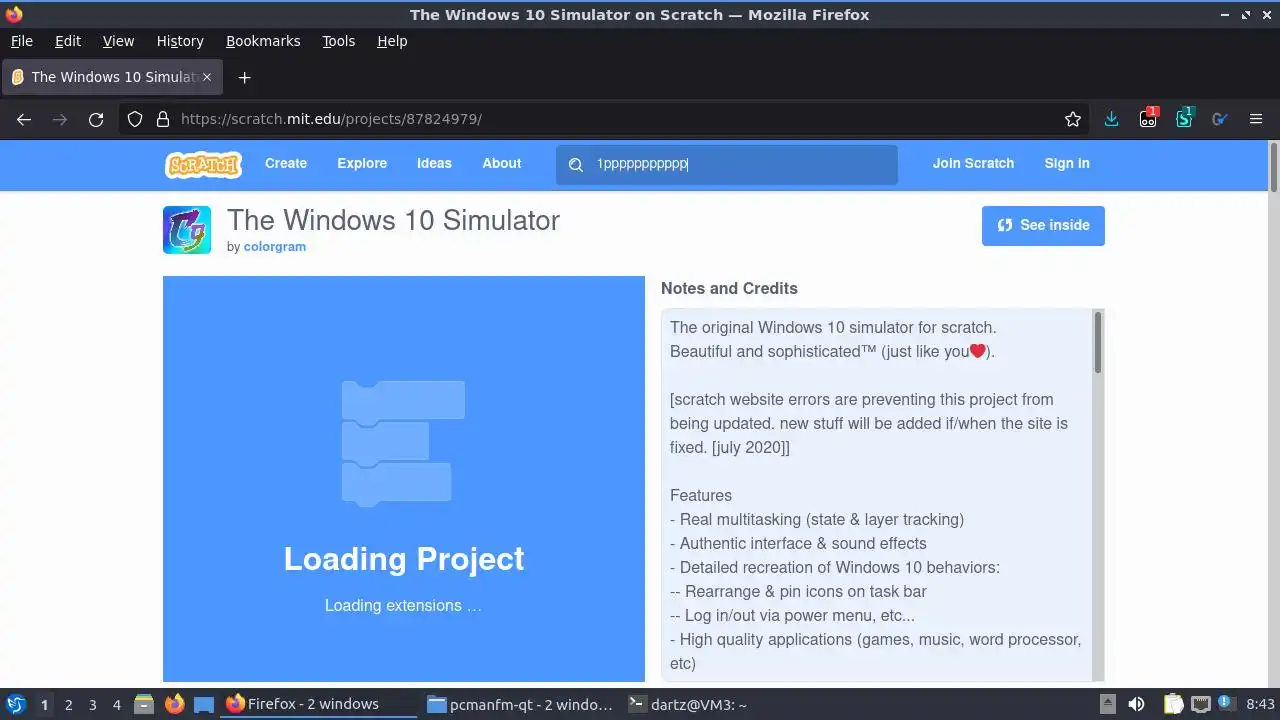Click Sign in link
The image size is (1280, 720).
1067,164
